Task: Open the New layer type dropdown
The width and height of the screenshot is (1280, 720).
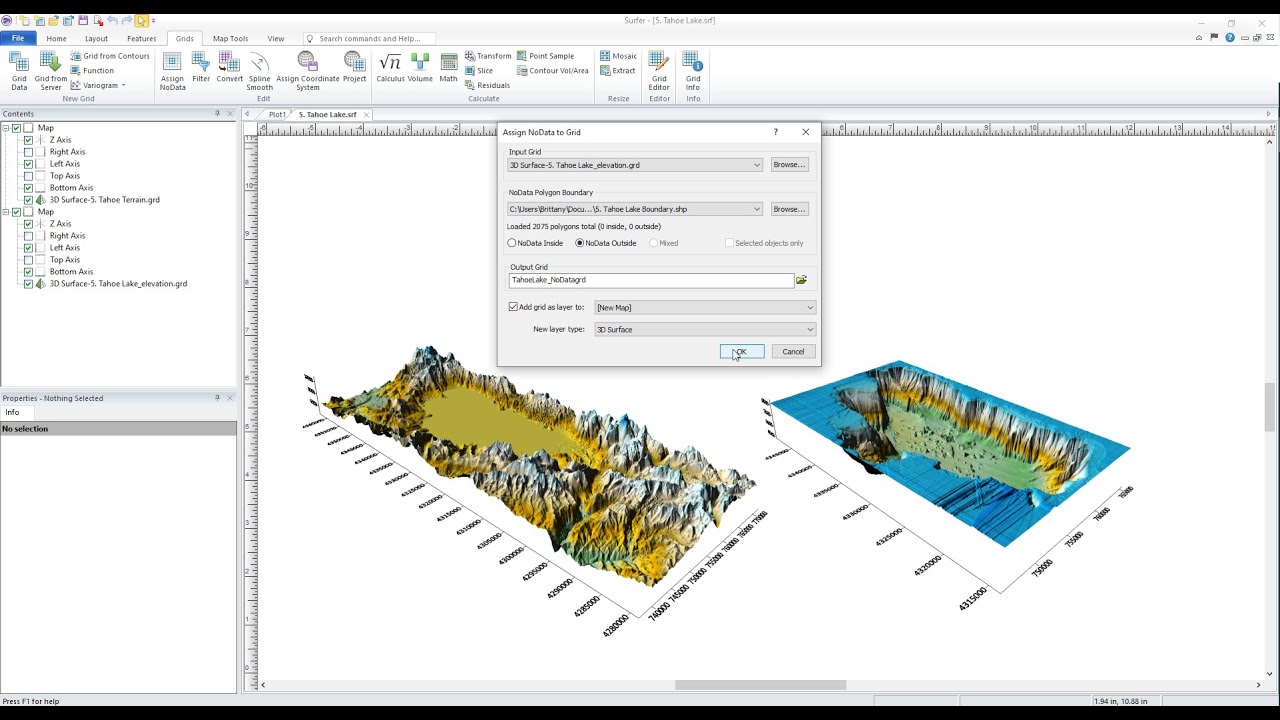Action: click(x=705, y=329)
